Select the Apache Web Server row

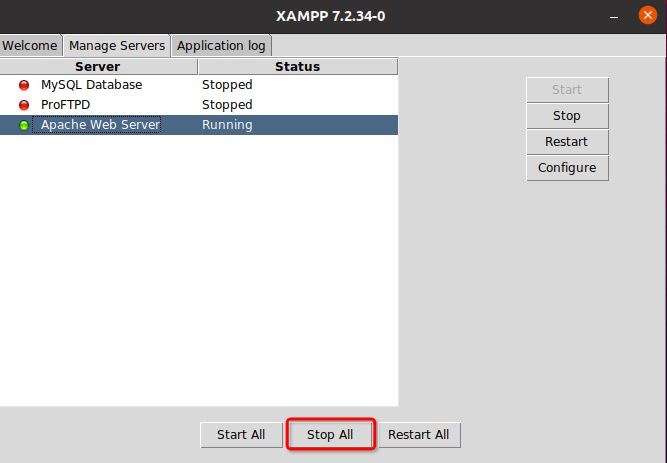(x=199, y=125)
